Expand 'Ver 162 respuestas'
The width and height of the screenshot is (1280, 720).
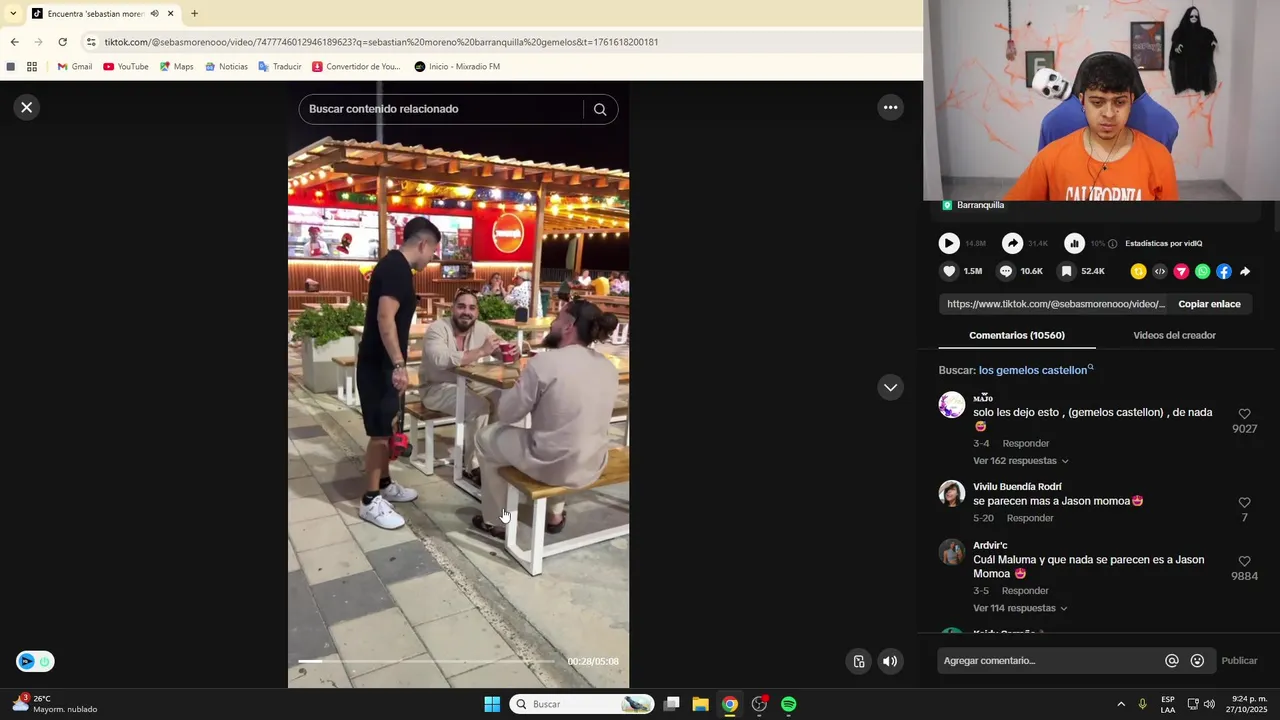click(1020, 461)
